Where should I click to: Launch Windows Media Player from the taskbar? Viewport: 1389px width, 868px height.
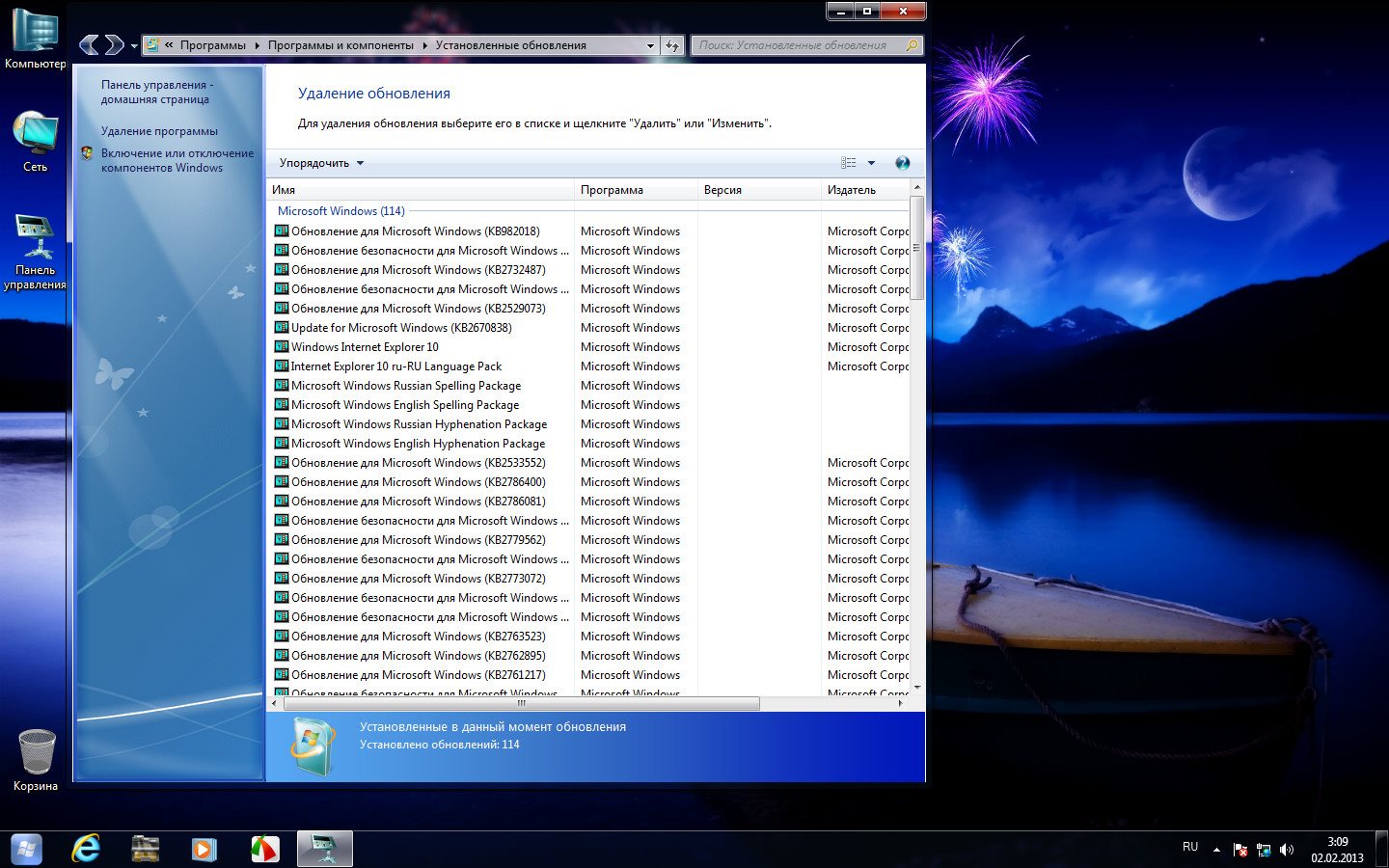click(204, 850)
